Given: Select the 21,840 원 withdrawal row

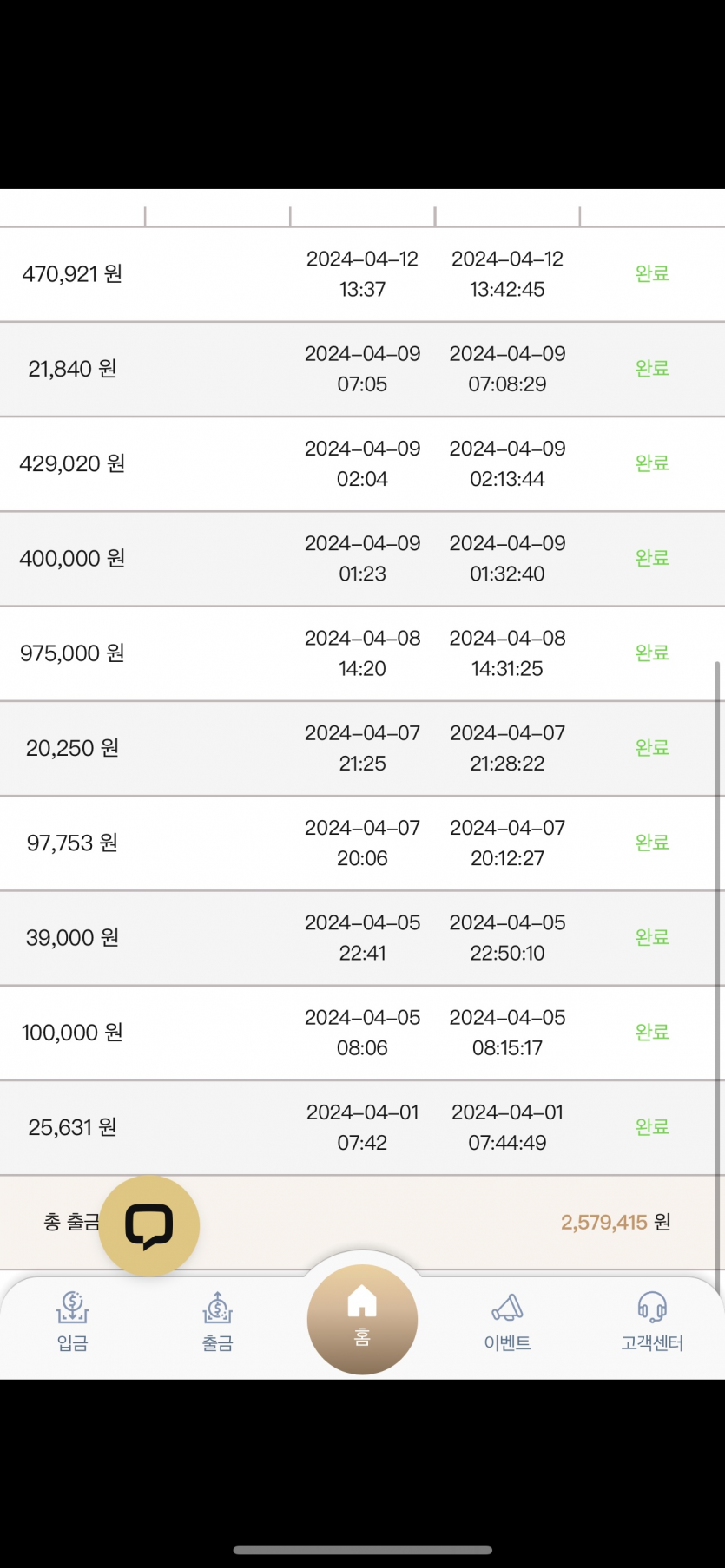Looking at the screenshot, I should tap(72, 369).
